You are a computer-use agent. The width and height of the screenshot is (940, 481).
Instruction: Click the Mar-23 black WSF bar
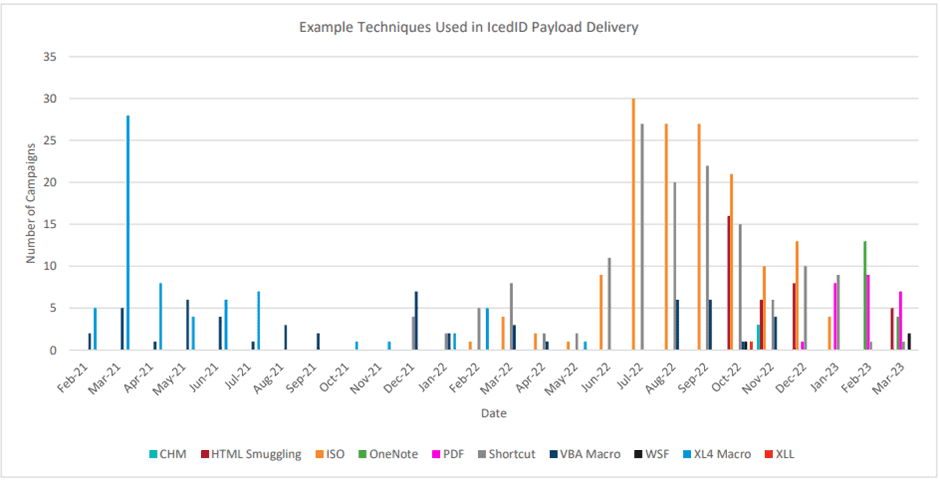909,342
